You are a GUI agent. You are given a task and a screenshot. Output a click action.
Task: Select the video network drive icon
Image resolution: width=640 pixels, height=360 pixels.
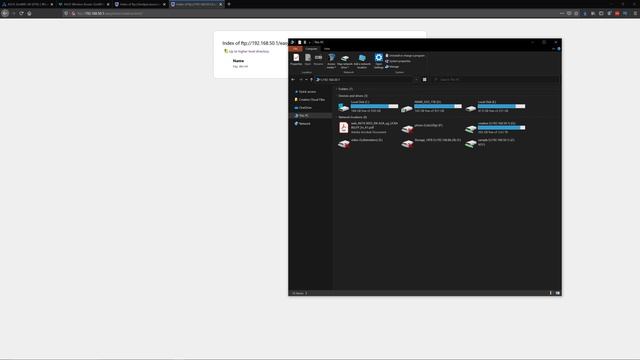(x=344, y=144)
